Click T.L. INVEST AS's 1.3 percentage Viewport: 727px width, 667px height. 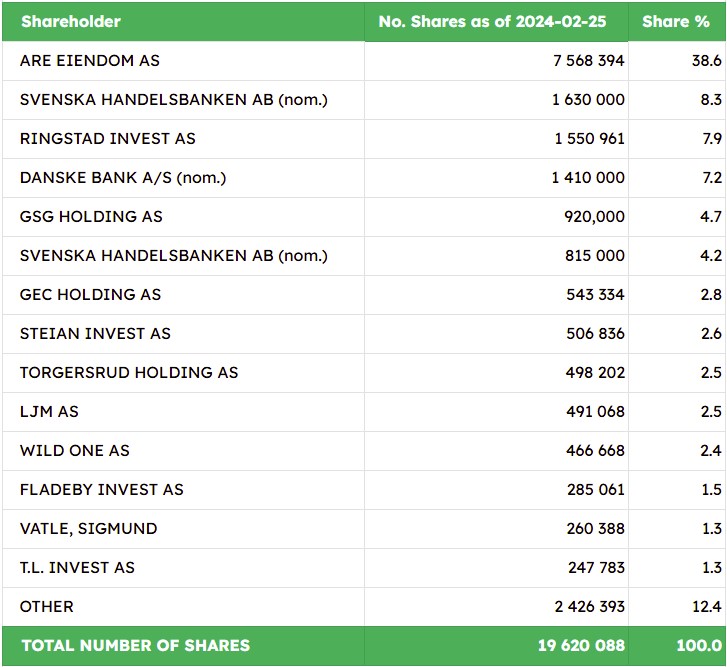(x=712, y=567)
